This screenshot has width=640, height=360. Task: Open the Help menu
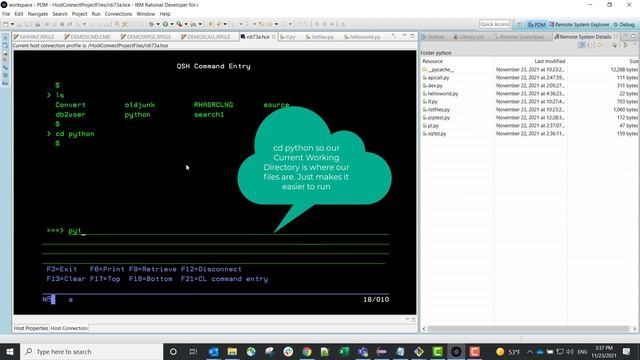pyautogui.click(x=165, y=14)
